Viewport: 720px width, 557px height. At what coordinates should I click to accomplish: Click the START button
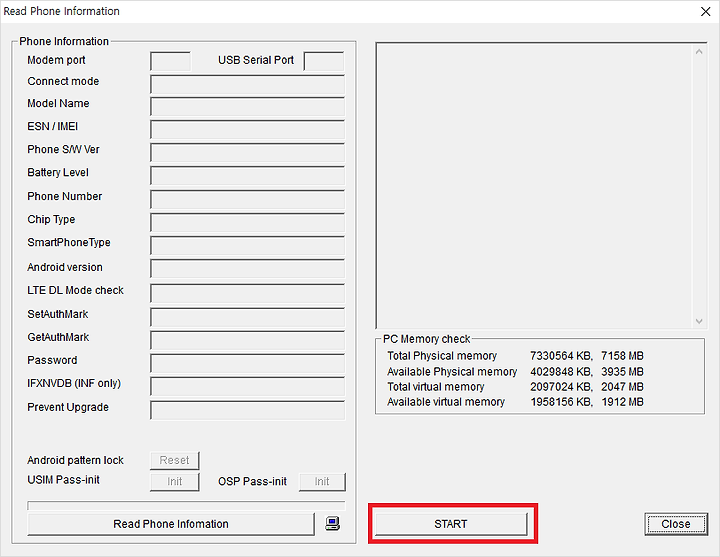(x=451, y=524)
